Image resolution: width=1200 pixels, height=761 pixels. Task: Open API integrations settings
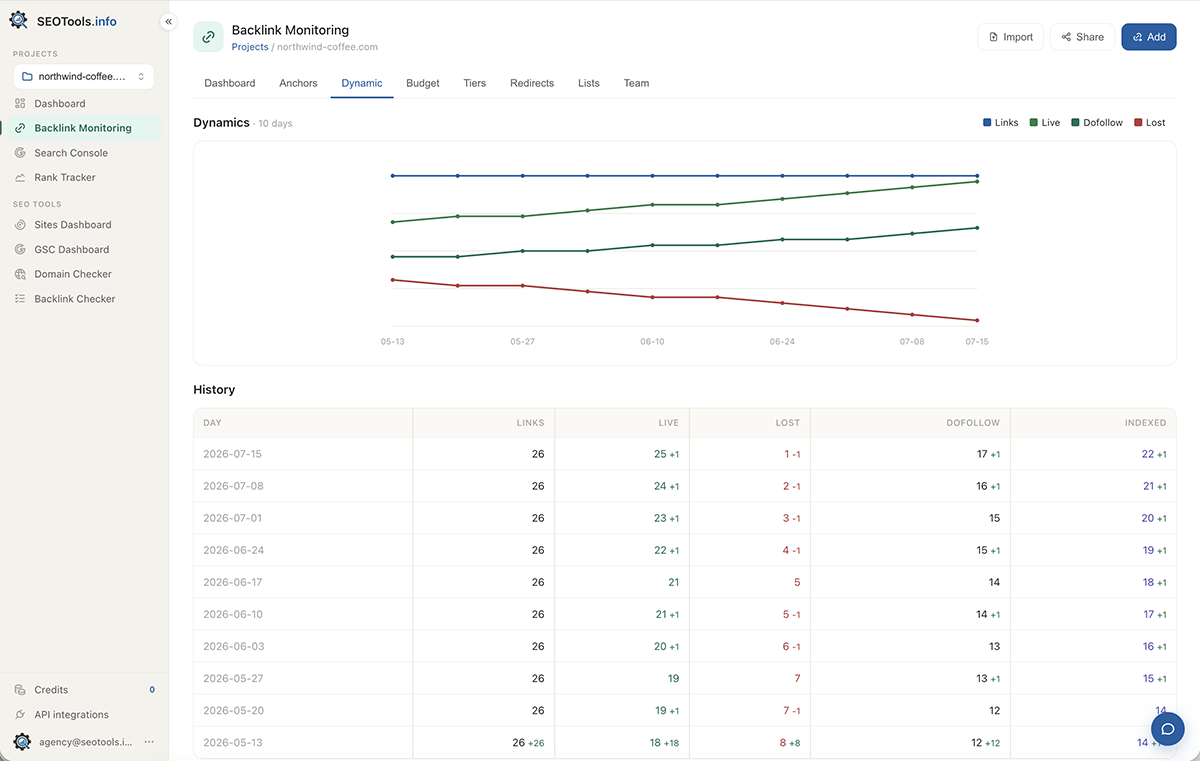click(x=72, y=715)
